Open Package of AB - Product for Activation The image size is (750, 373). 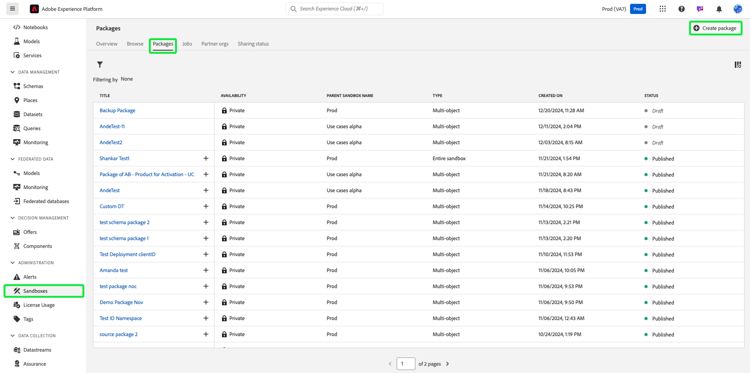[147, 175]
